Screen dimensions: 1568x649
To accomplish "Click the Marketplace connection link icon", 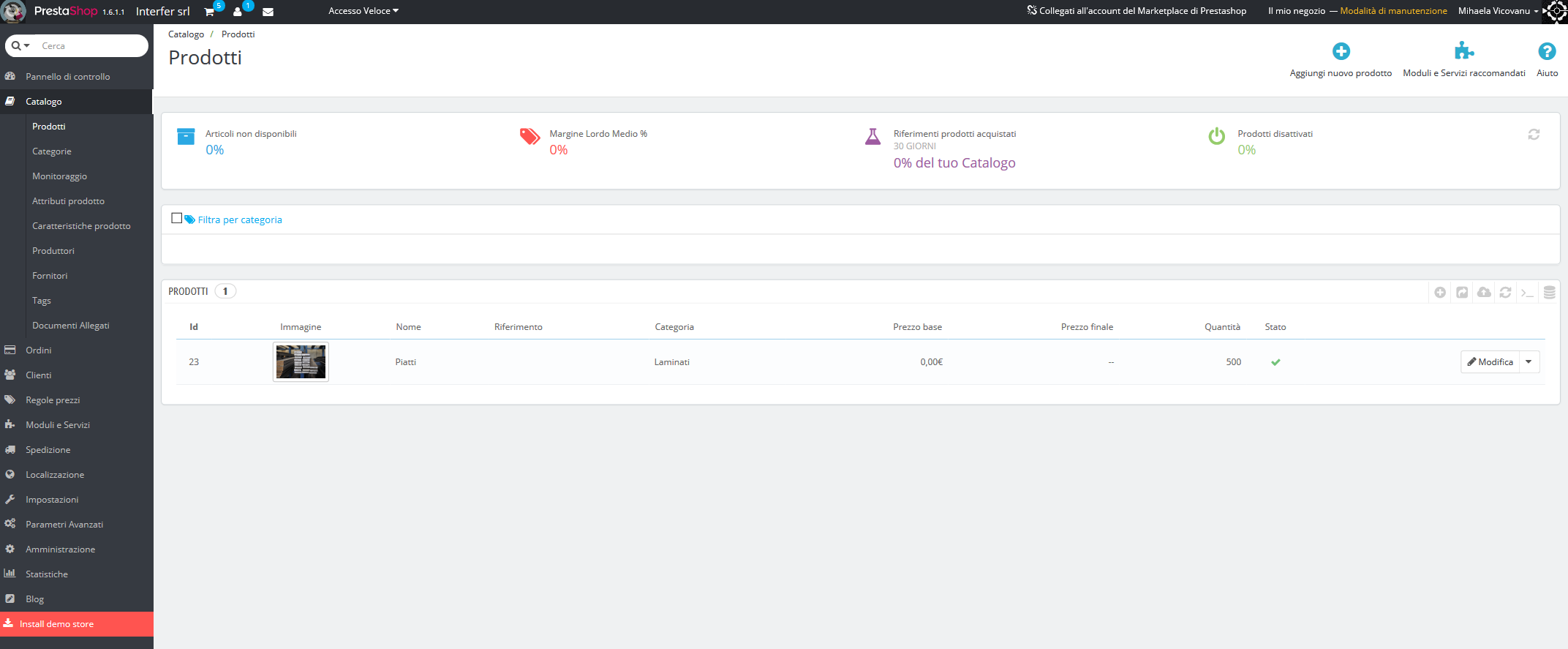I will [x=1032, y=11].
